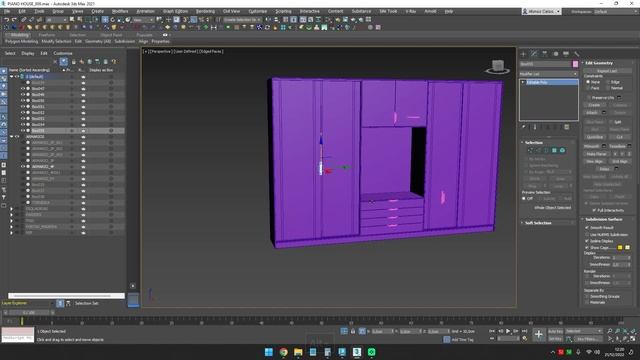Open the Motion command panel tab

555,54
